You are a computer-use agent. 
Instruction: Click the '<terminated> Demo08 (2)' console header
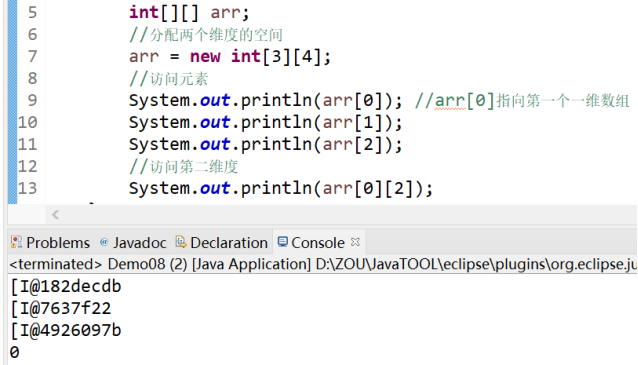(98, 264)
